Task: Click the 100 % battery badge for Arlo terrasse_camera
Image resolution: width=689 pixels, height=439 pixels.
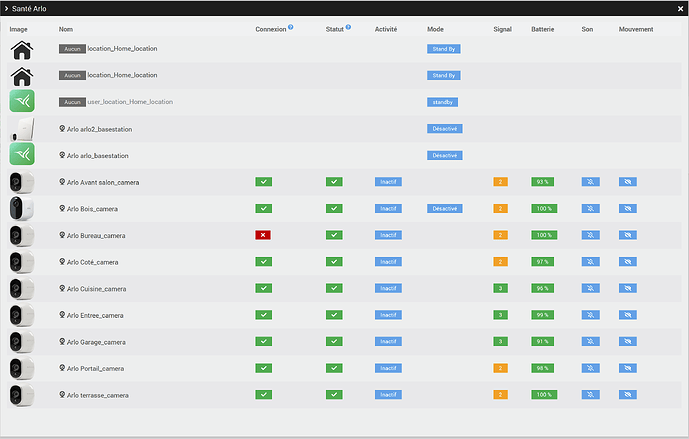Action: tap(544, 395)
